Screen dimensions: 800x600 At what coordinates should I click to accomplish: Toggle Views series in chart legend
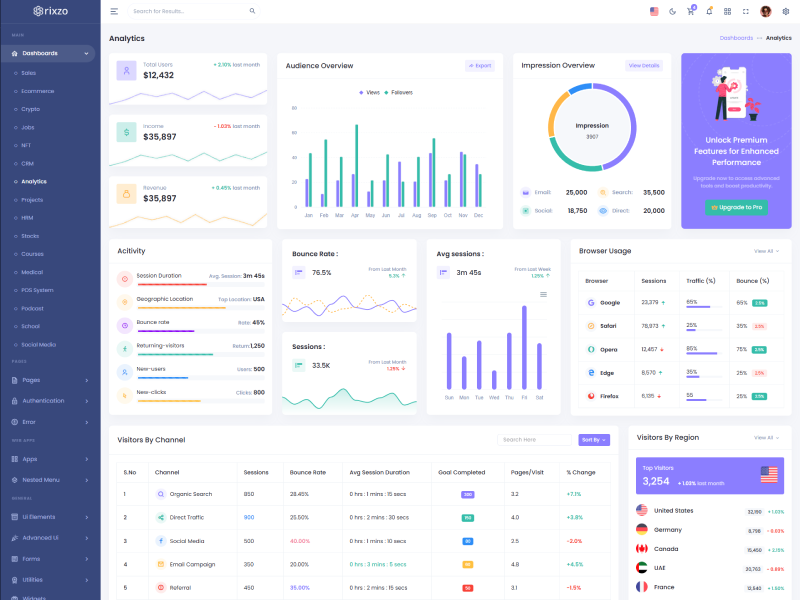(x=369, y=92)
